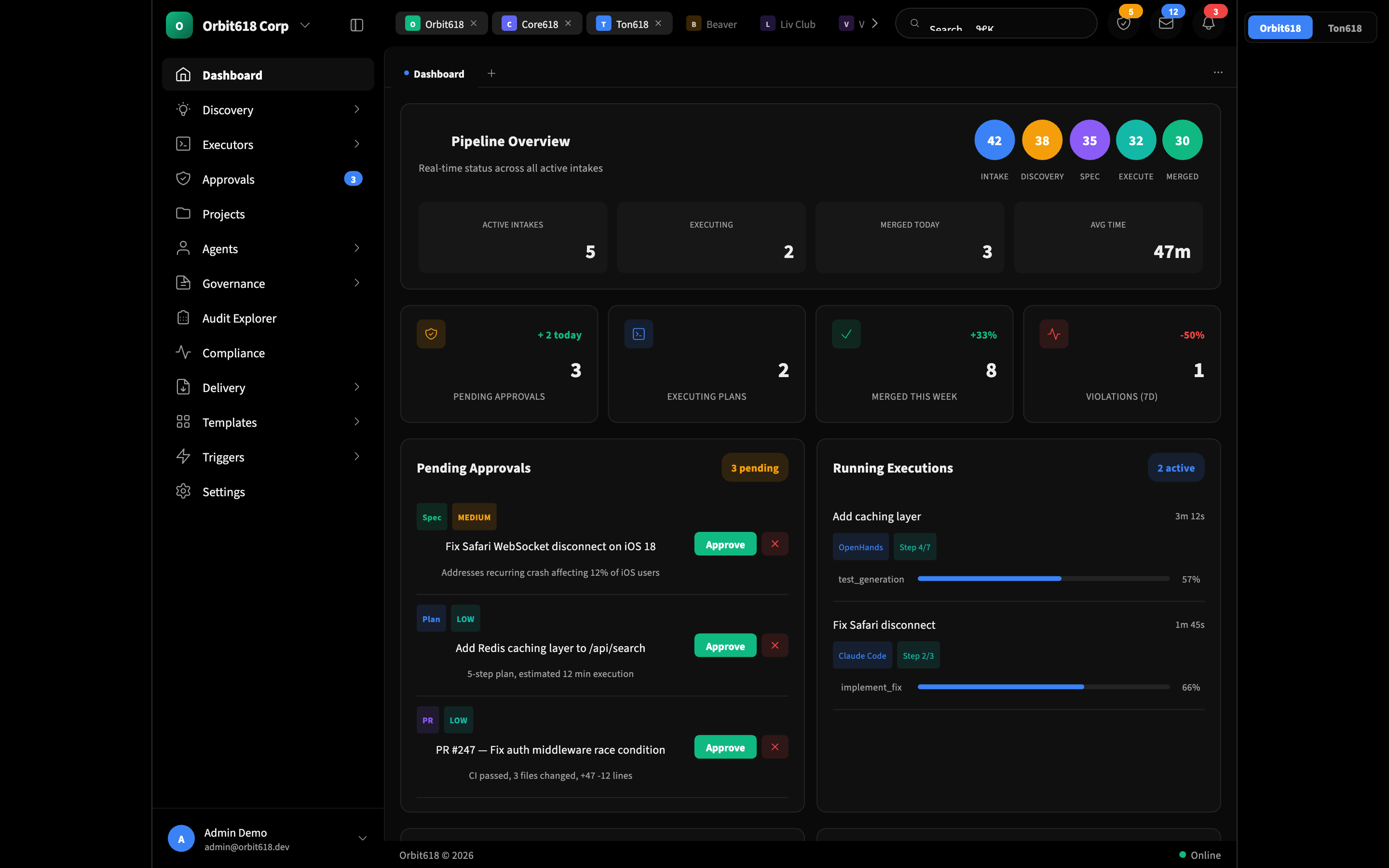The image size is (1389, 868).
Task: Switch workspace to Ton618
Action: point(1346,27)
